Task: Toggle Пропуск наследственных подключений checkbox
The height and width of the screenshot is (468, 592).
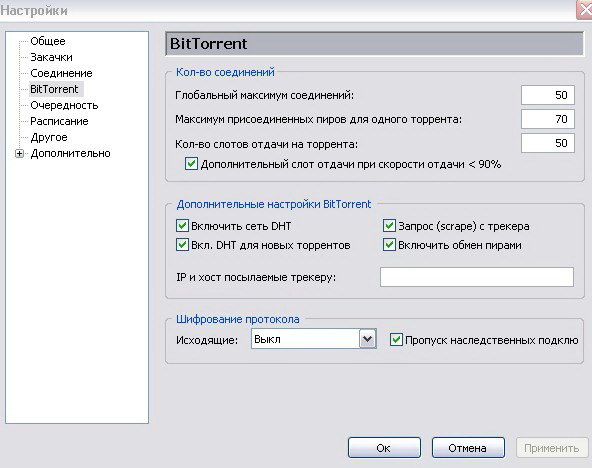Action: pyautogui.click(x=396, y=340)
